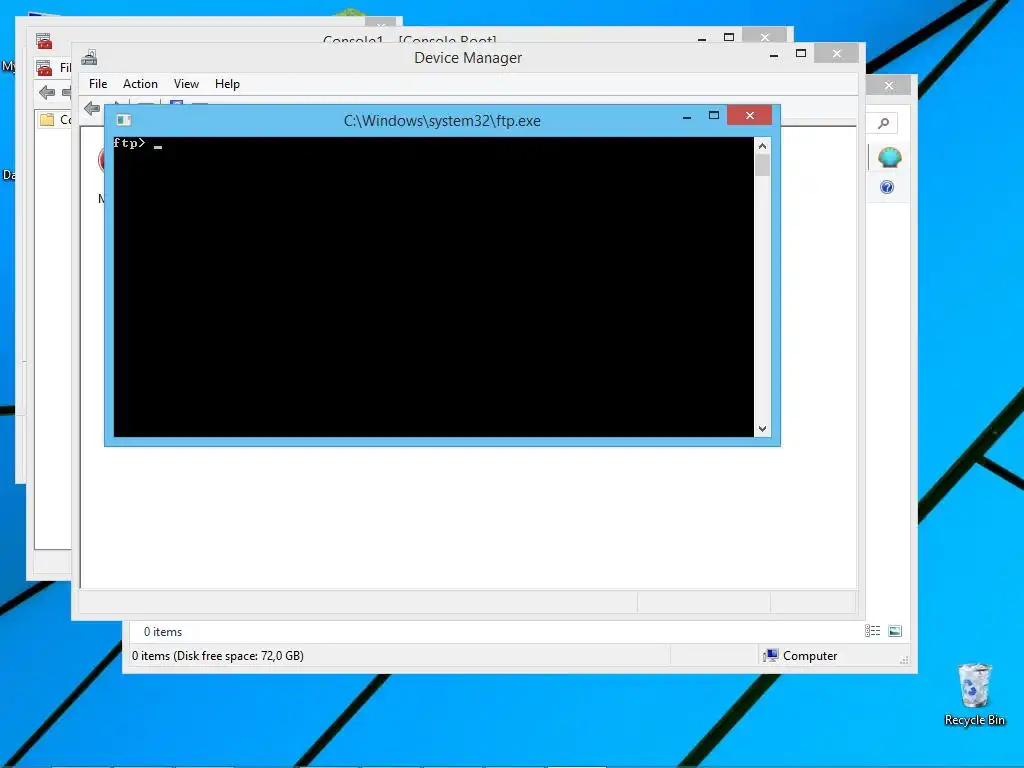The height and width of the screenshot is (768, 1024).
Task: Click the ftp.exe console system icon
Action: point(123,120)
